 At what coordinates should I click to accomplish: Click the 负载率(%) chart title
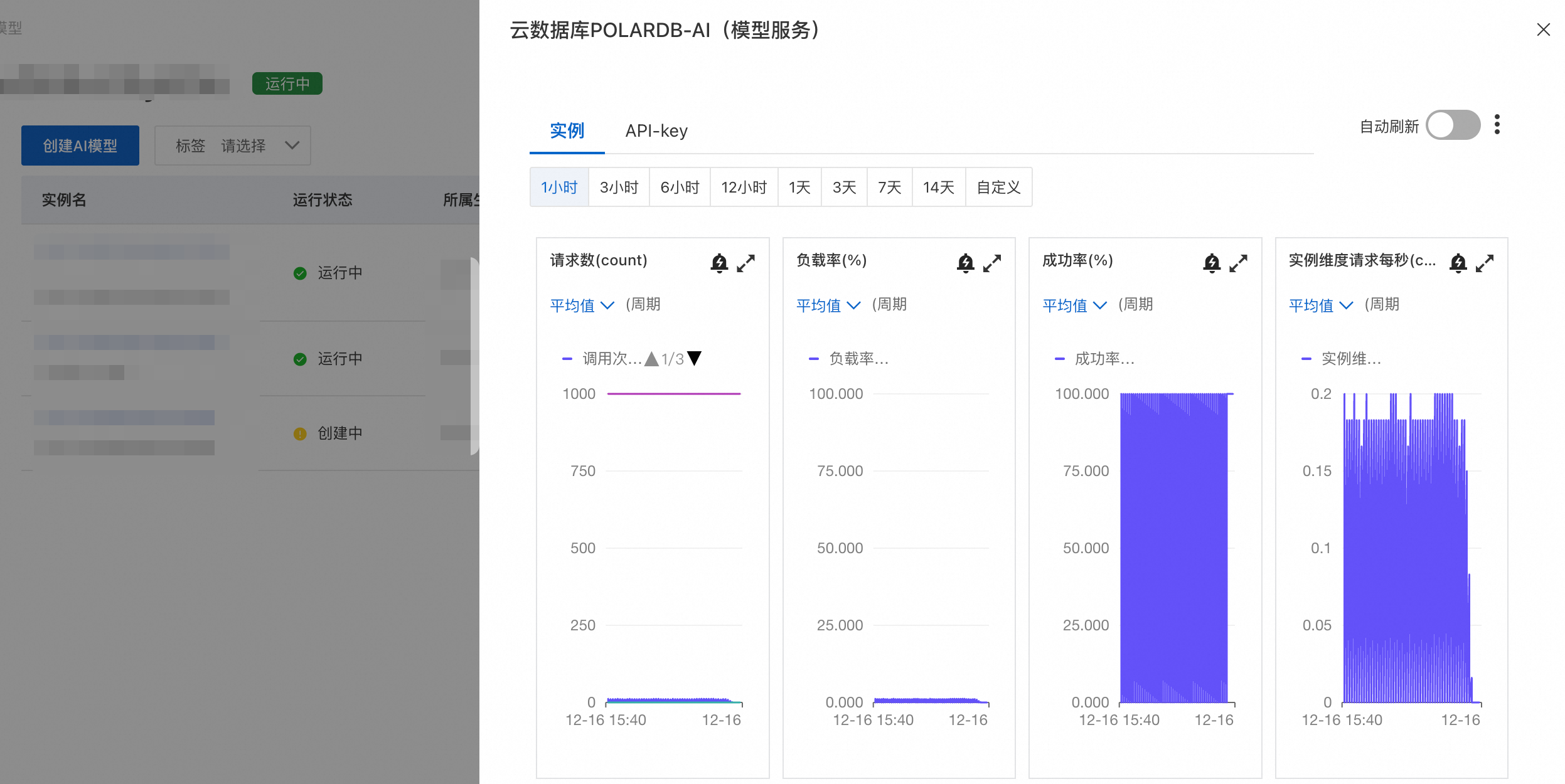tap(831, 260)
